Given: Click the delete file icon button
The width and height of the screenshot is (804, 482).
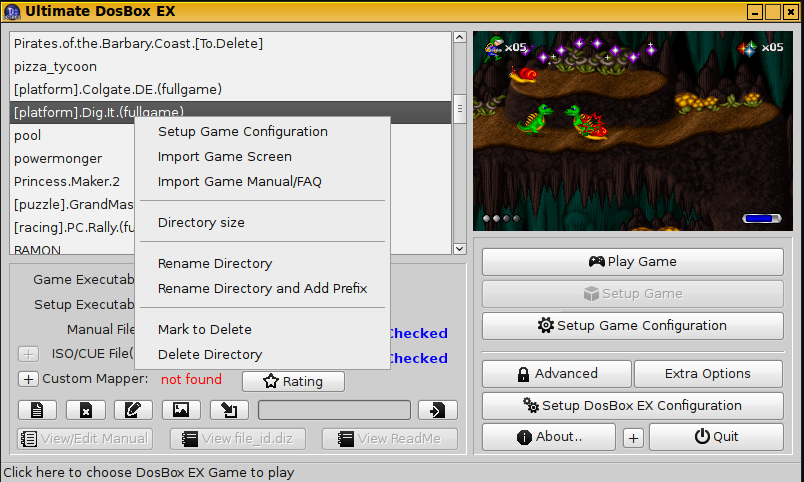Looking at the screenshot, I should pos(85,410).
